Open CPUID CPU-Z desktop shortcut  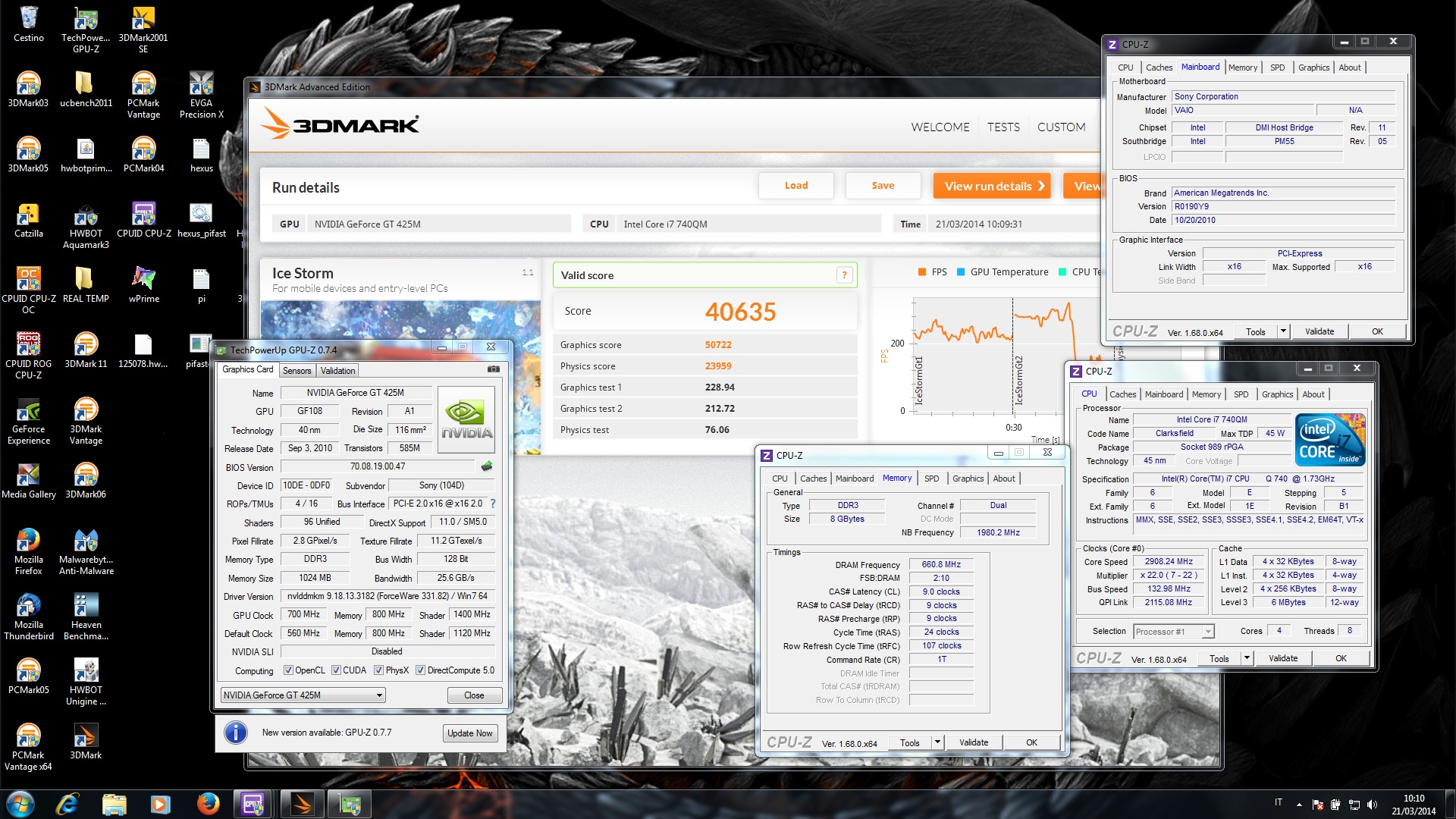pyautogui.click(x=143, y=220)
